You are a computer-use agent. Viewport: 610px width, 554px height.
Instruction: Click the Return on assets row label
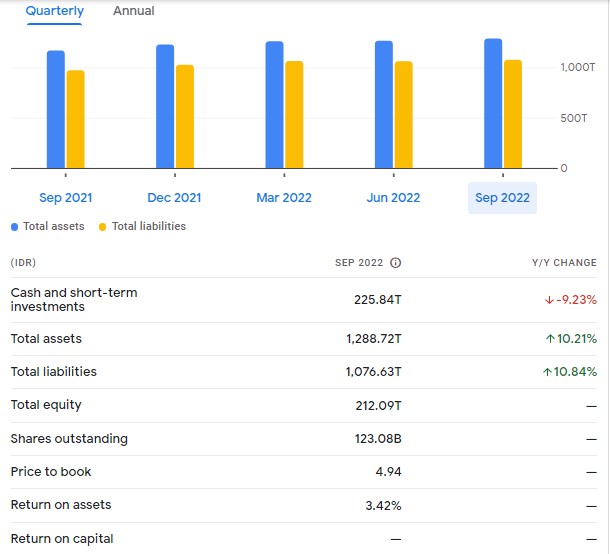click(x=61, y=505)
